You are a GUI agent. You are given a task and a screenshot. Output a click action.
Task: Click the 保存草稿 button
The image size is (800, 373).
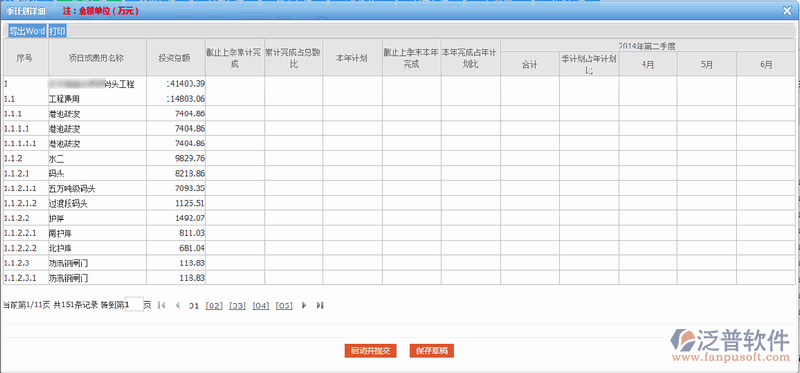tap(432, 351)
